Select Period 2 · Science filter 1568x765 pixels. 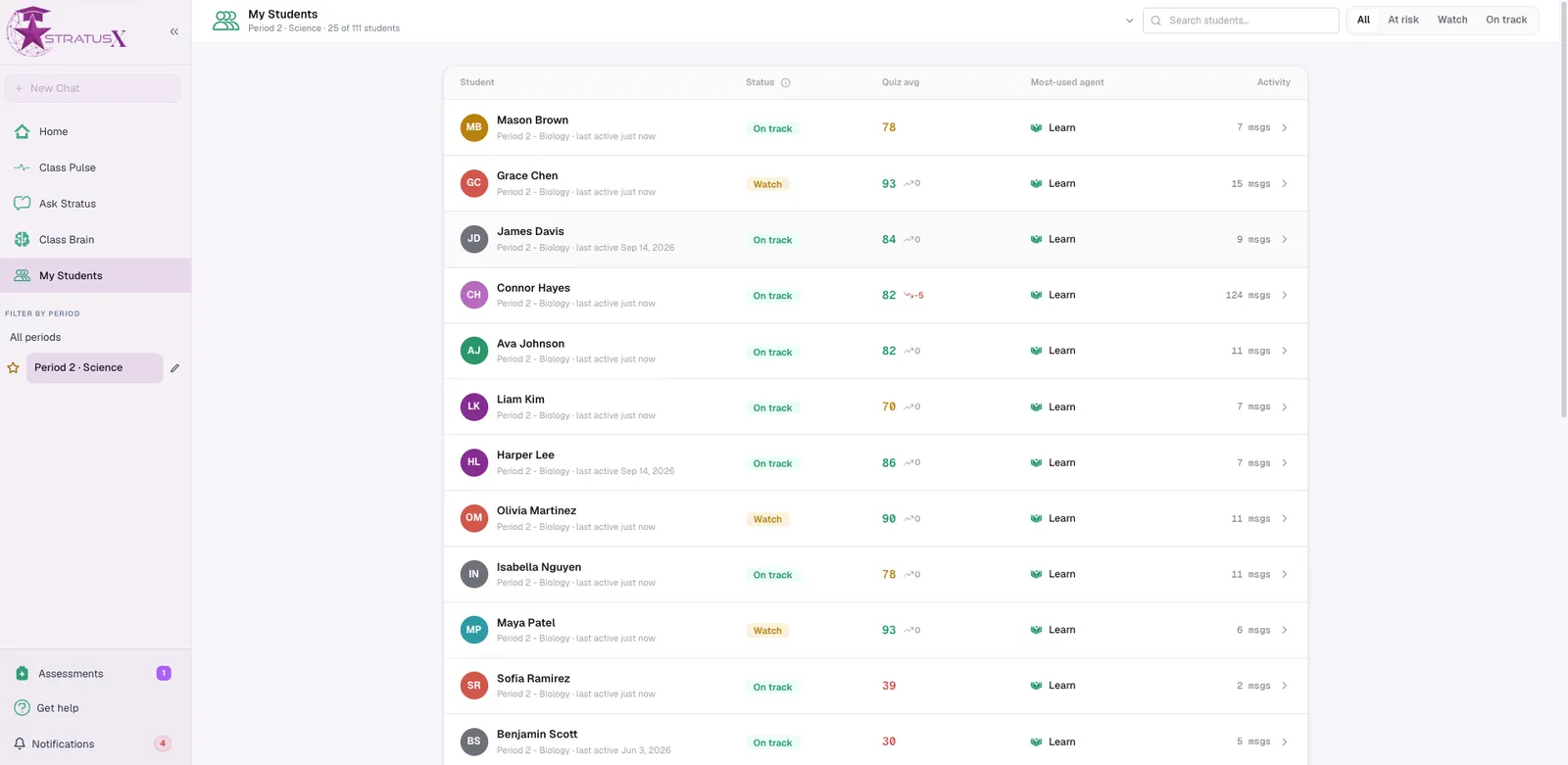(94, 368)
